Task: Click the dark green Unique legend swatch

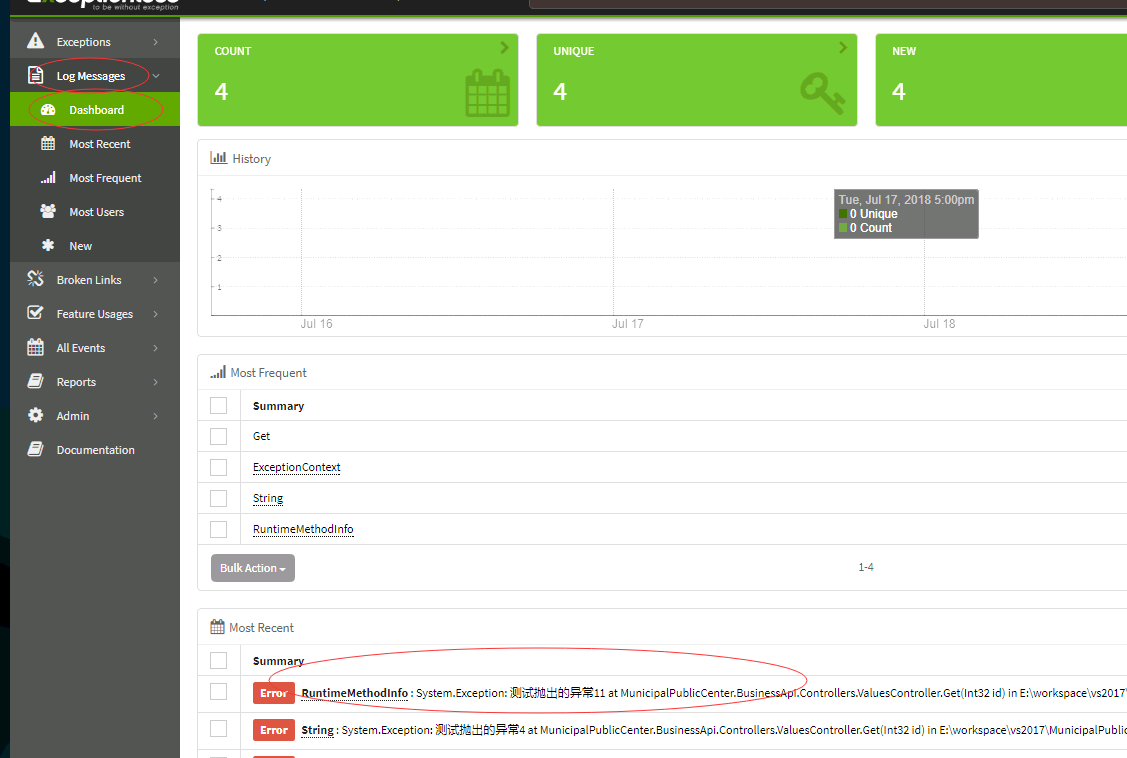Action: 843,213
